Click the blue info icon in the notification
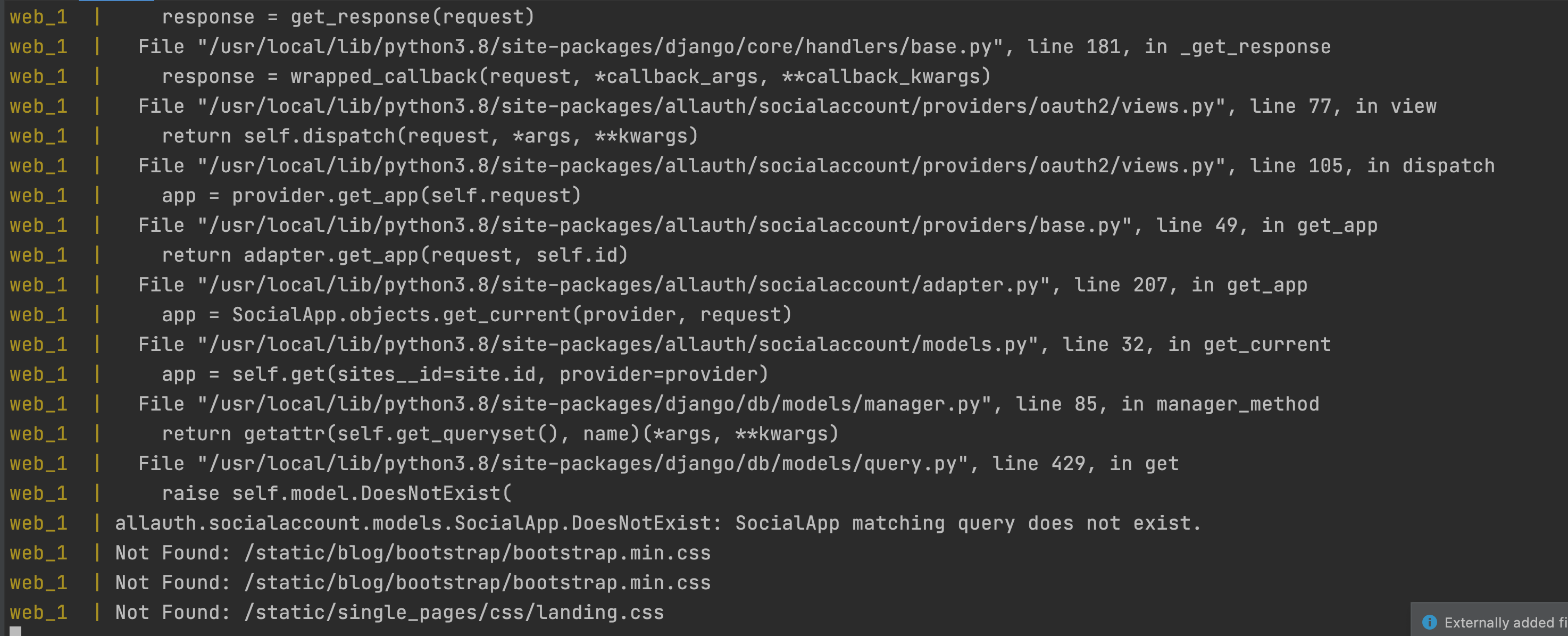 tap(1429, 622)
